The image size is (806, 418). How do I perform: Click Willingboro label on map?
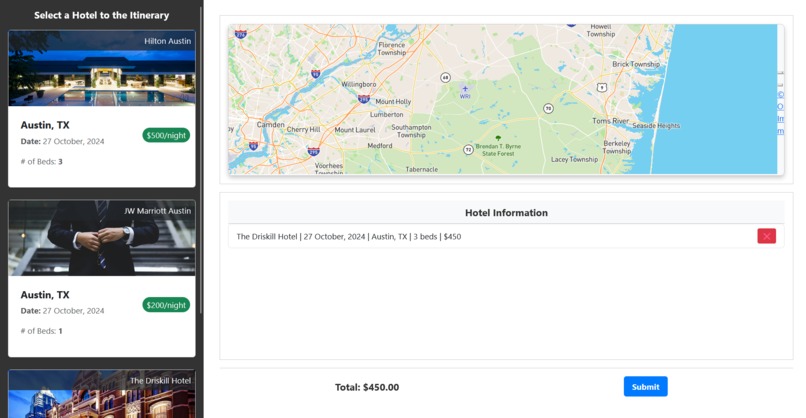(x=359, y=84)
